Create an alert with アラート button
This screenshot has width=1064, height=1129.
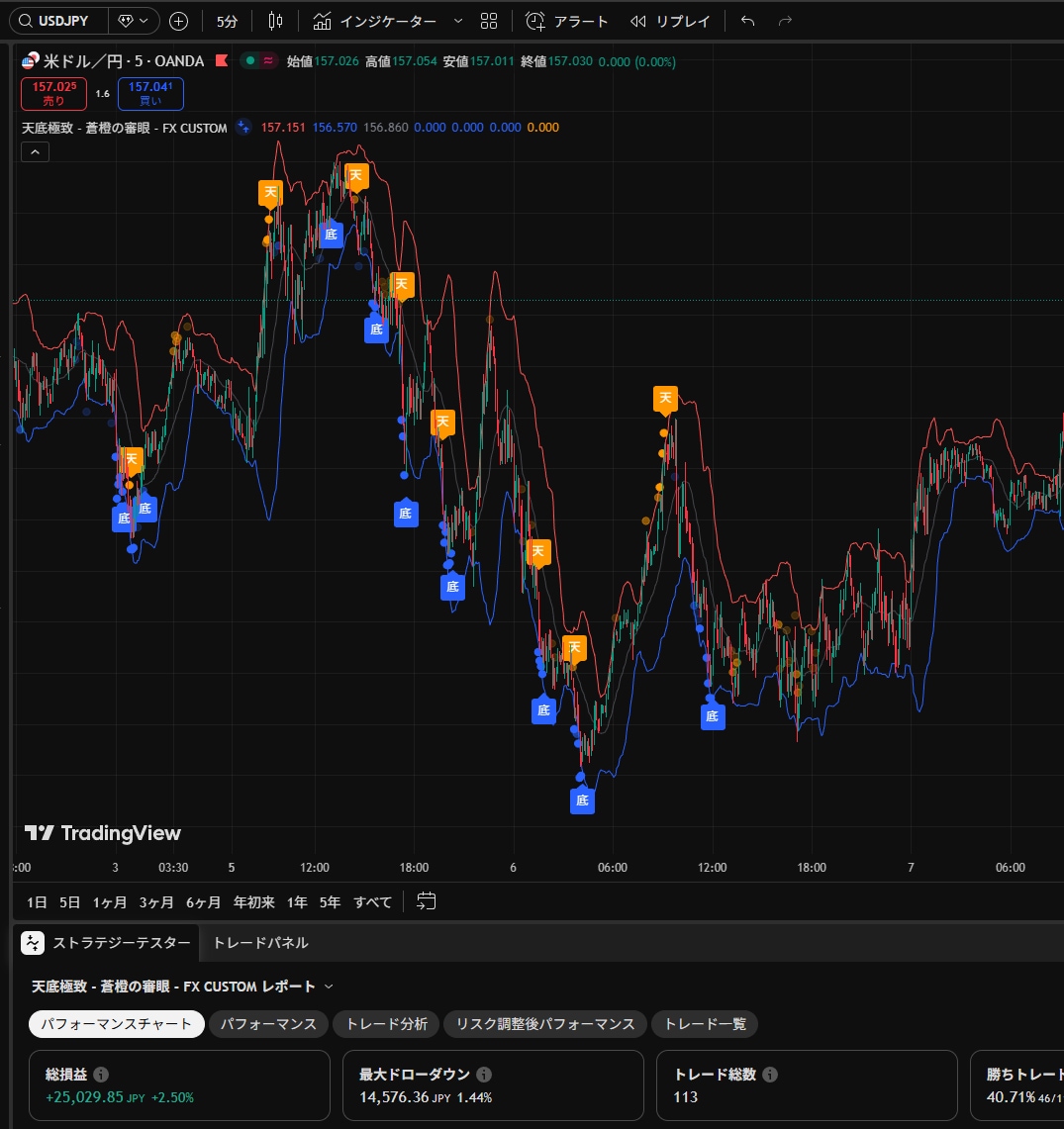coord(567,22)
